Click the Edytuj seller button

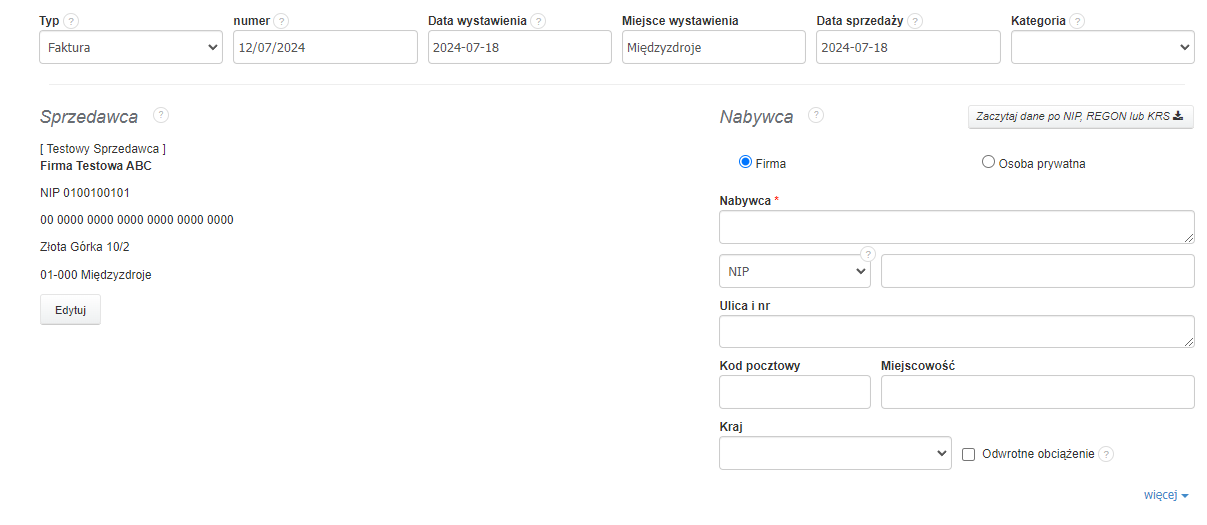[70, 310]
